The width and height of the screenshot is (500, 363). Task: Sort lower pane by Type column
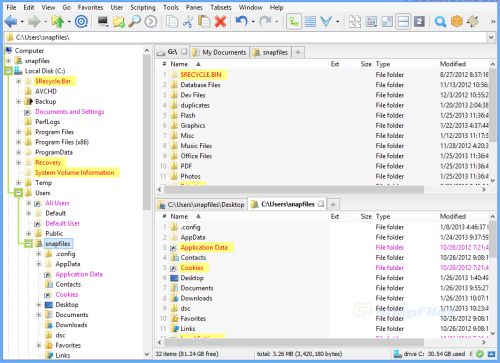click(405, 216)
